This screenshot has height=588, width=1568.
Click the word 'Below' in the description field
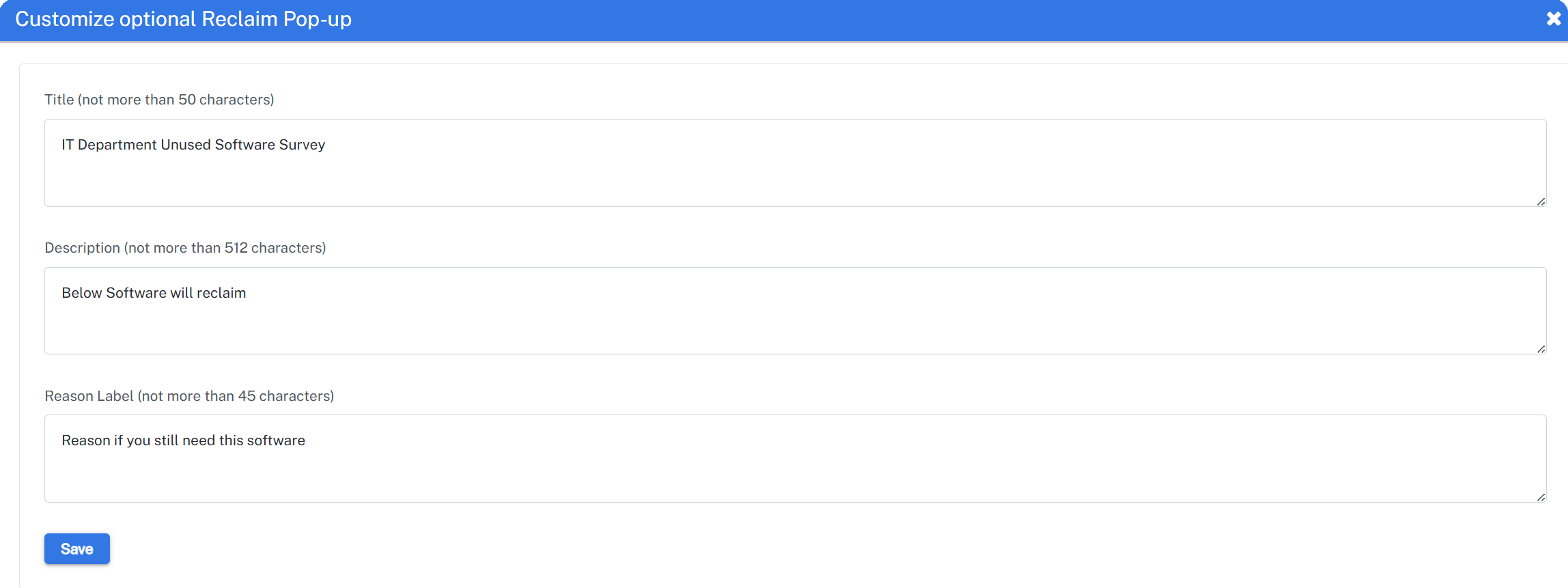[82, 293]
